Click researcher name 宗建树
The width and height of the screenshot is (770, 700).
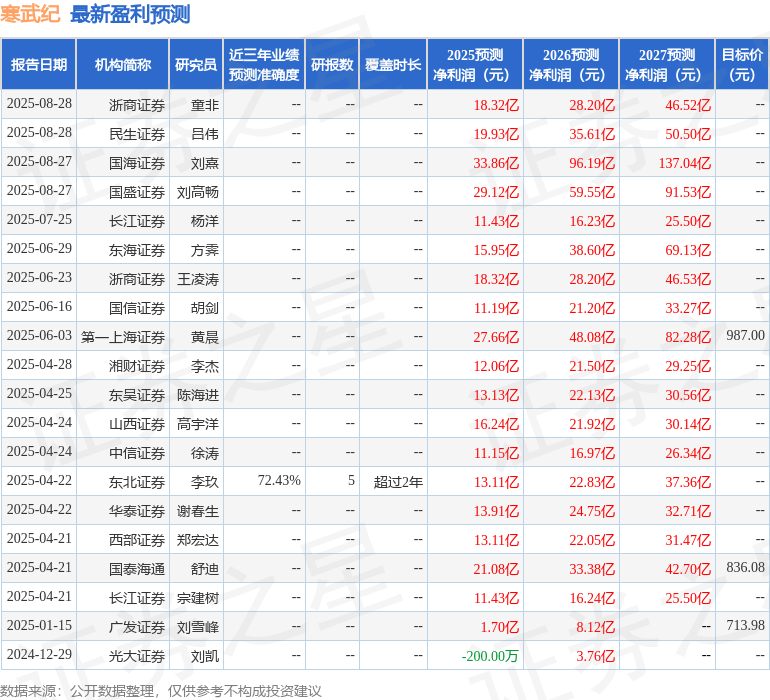(x=198, y=598)
